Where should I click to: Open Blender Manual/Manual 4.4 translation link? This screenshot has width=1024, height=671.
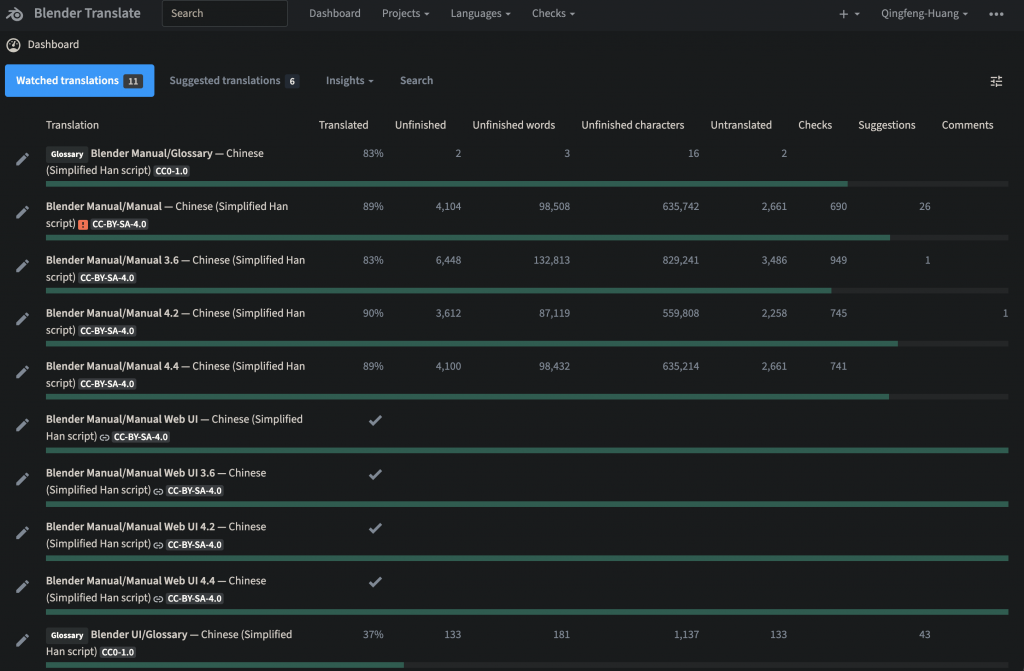[175, 374]
